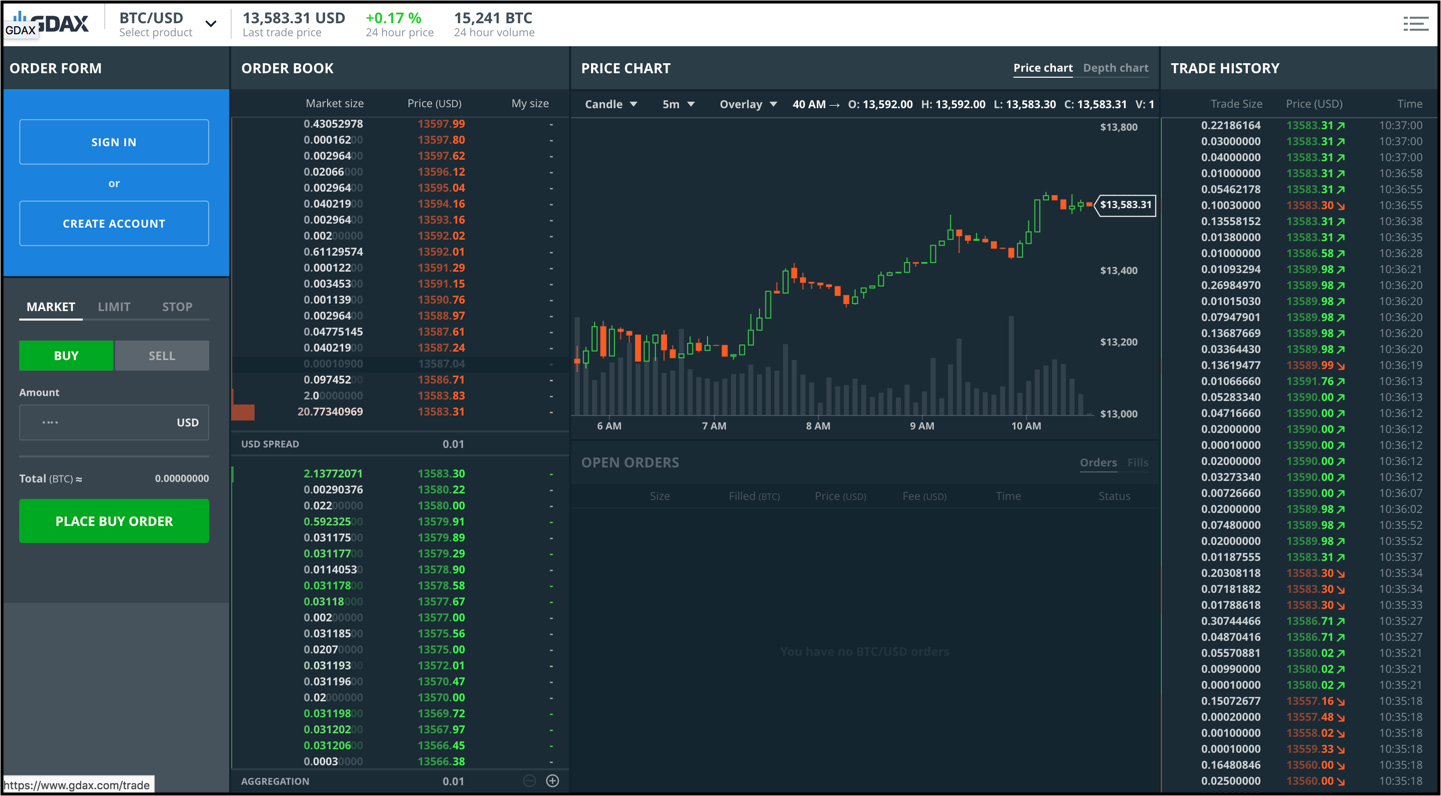Screen dimensions: 1441x796
Task: Click the 15,241 BTC 24 hour volume
Action: [493, 18]
